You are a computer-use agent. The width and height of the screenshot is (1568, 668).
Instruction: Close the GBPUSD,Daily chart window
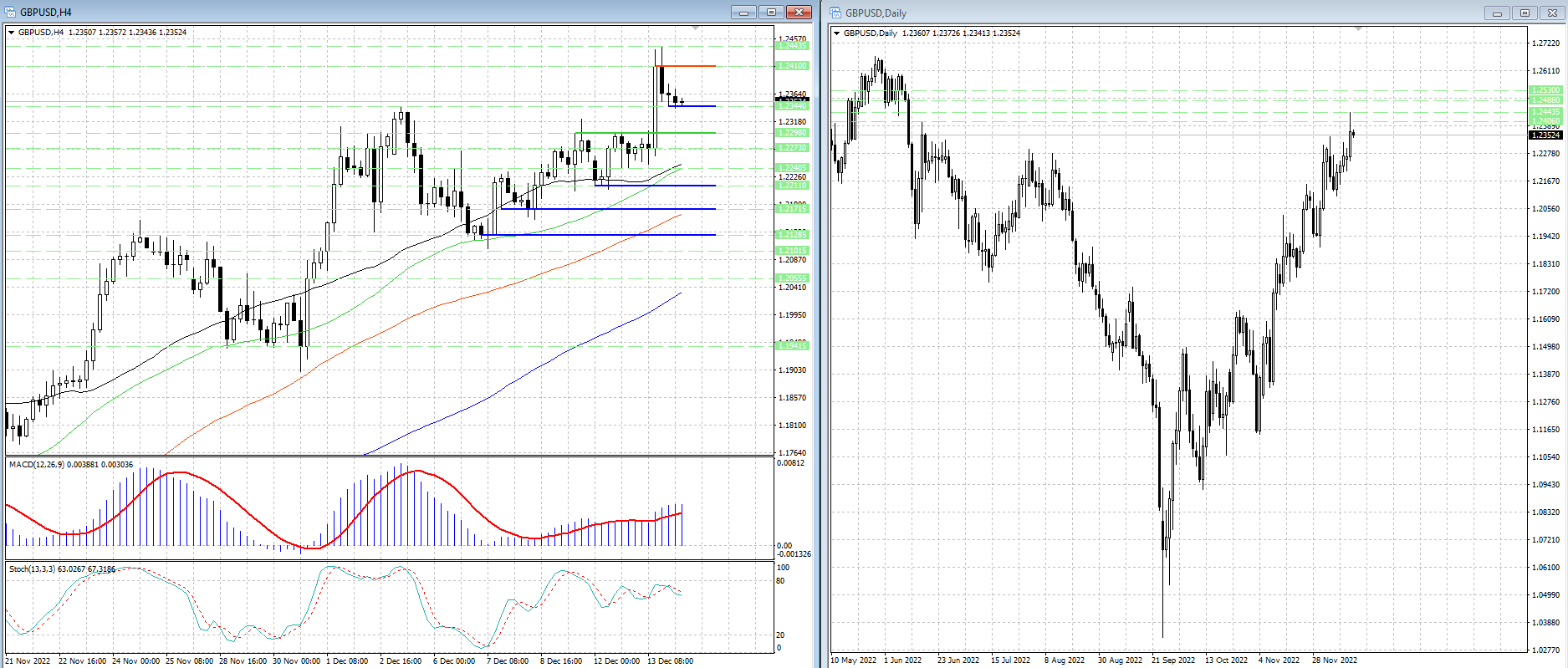point(1552,13)
